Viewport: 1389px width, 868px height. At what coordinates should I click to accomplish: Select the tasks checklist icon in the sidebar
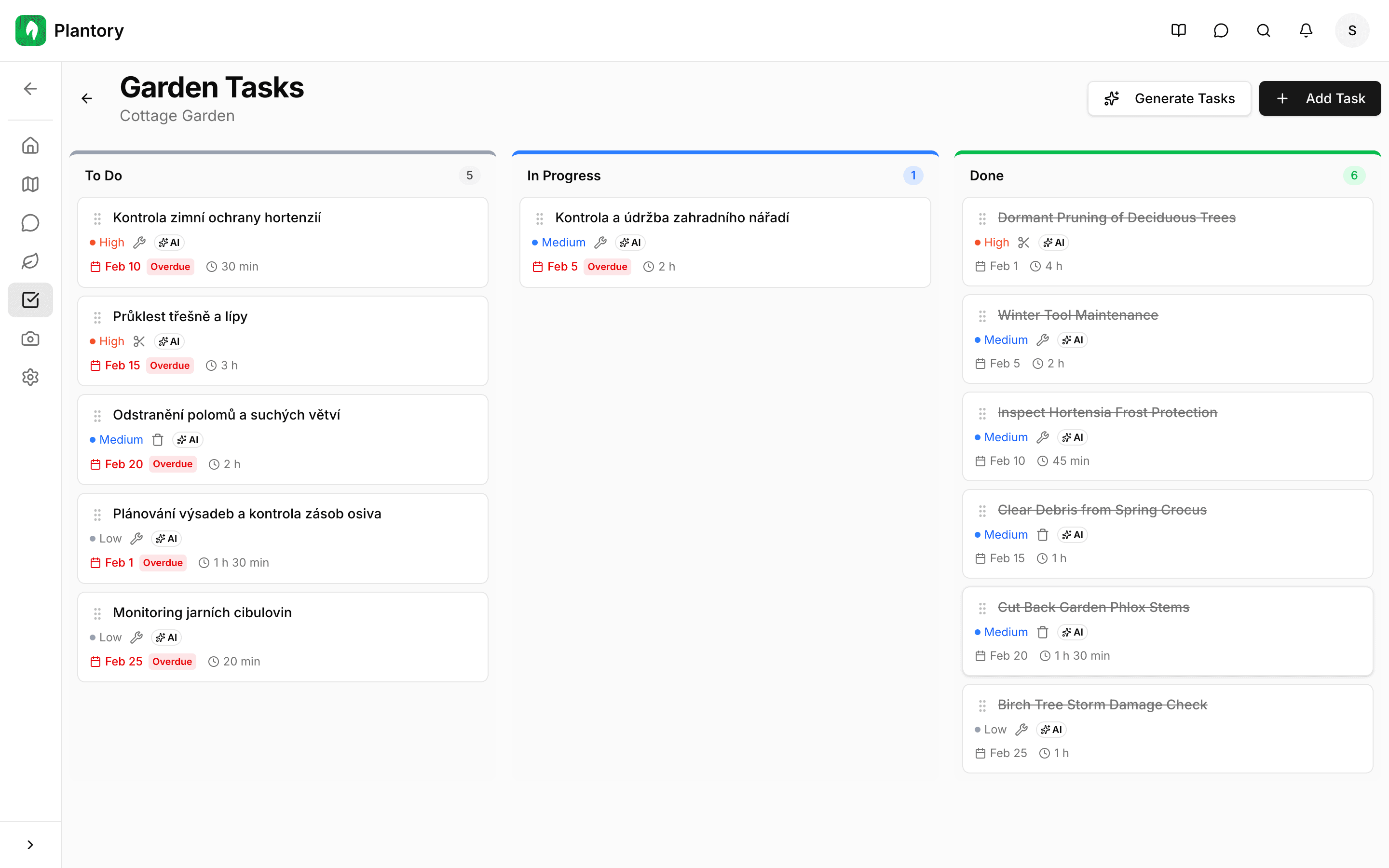coord(30,299)
